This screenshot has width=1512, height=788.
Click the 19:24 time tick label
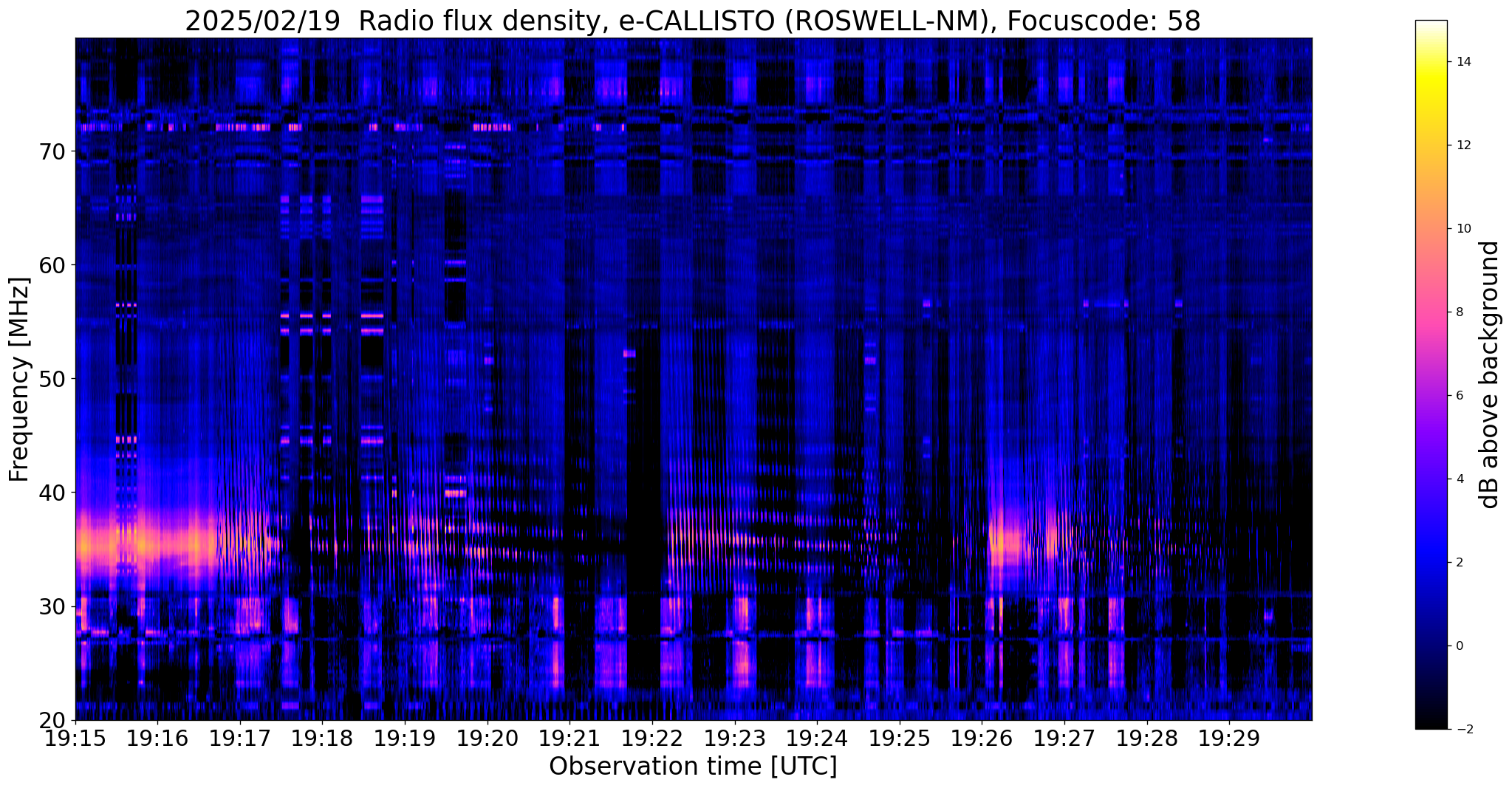click(817, 739)
